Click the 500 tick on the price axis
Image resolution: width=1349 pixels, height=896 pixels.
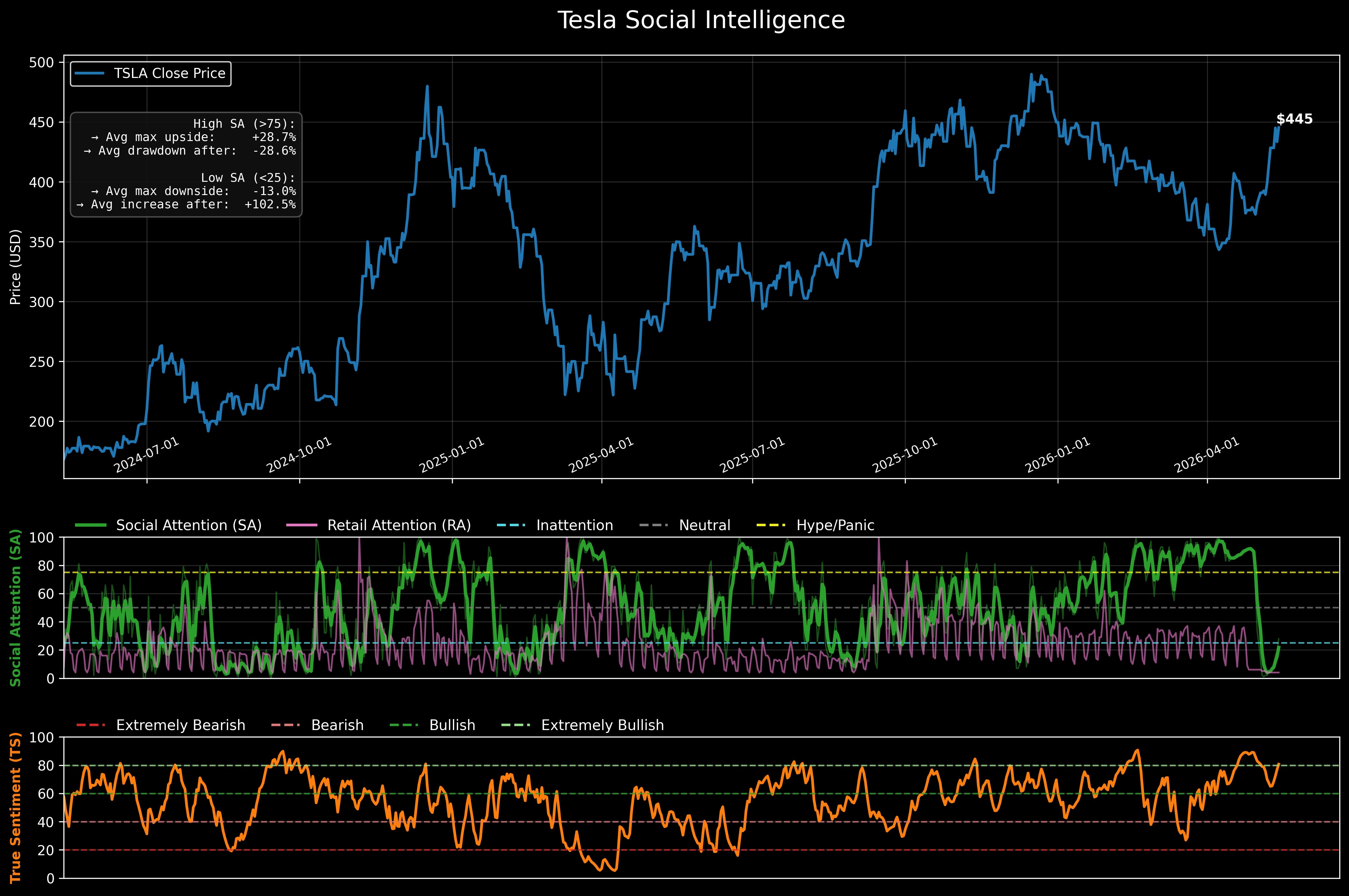tap(41, 62)
